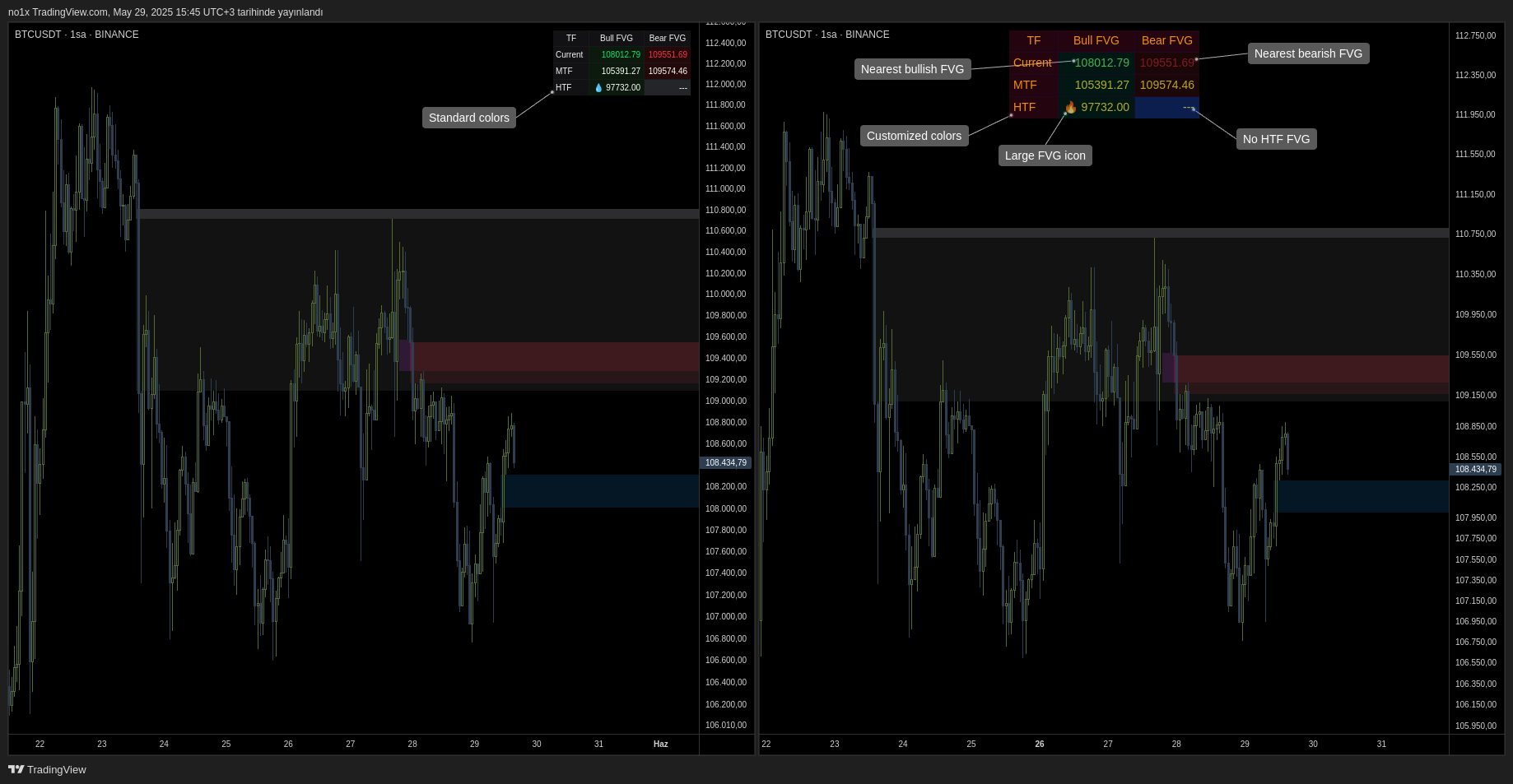Image resolution: width=1513 pixels, height=784 pixels.
Task: Click date 29 on the left chart time axis
Action: pos(474,744)
